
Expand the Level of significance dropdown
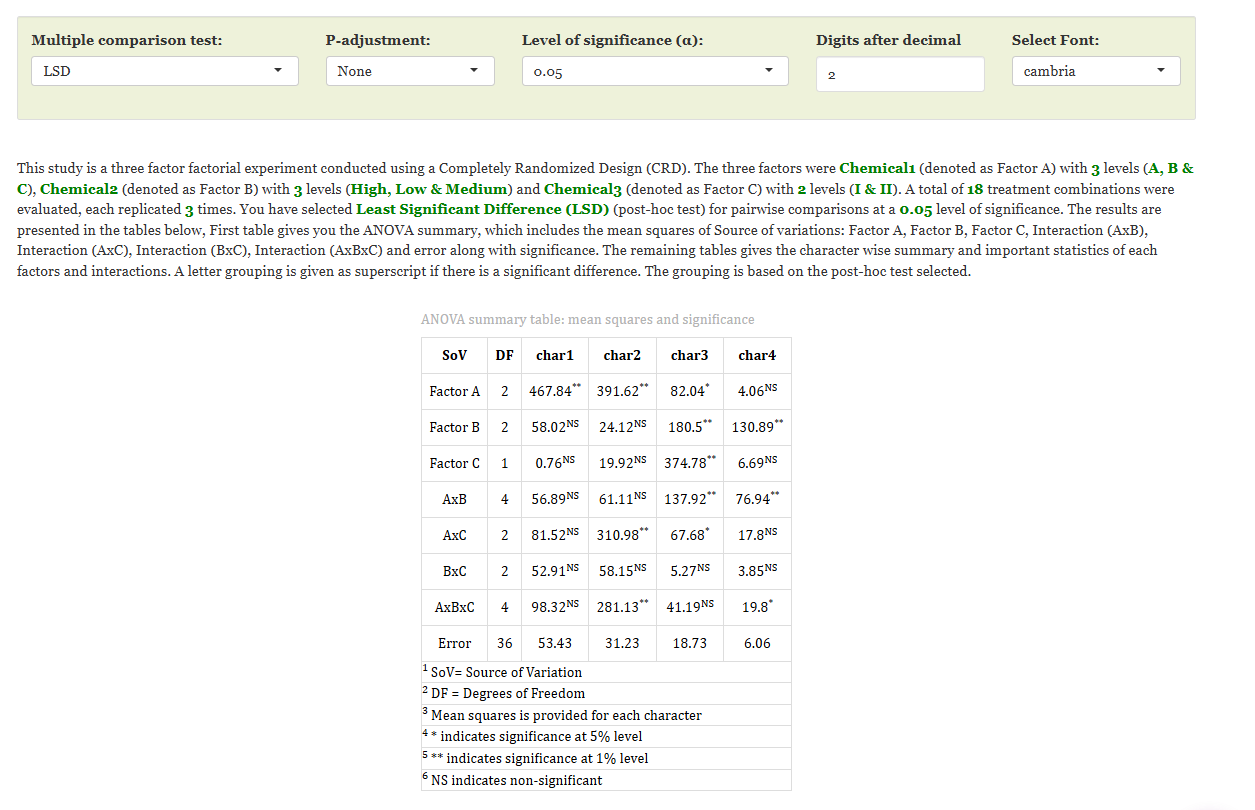[655, 71]
